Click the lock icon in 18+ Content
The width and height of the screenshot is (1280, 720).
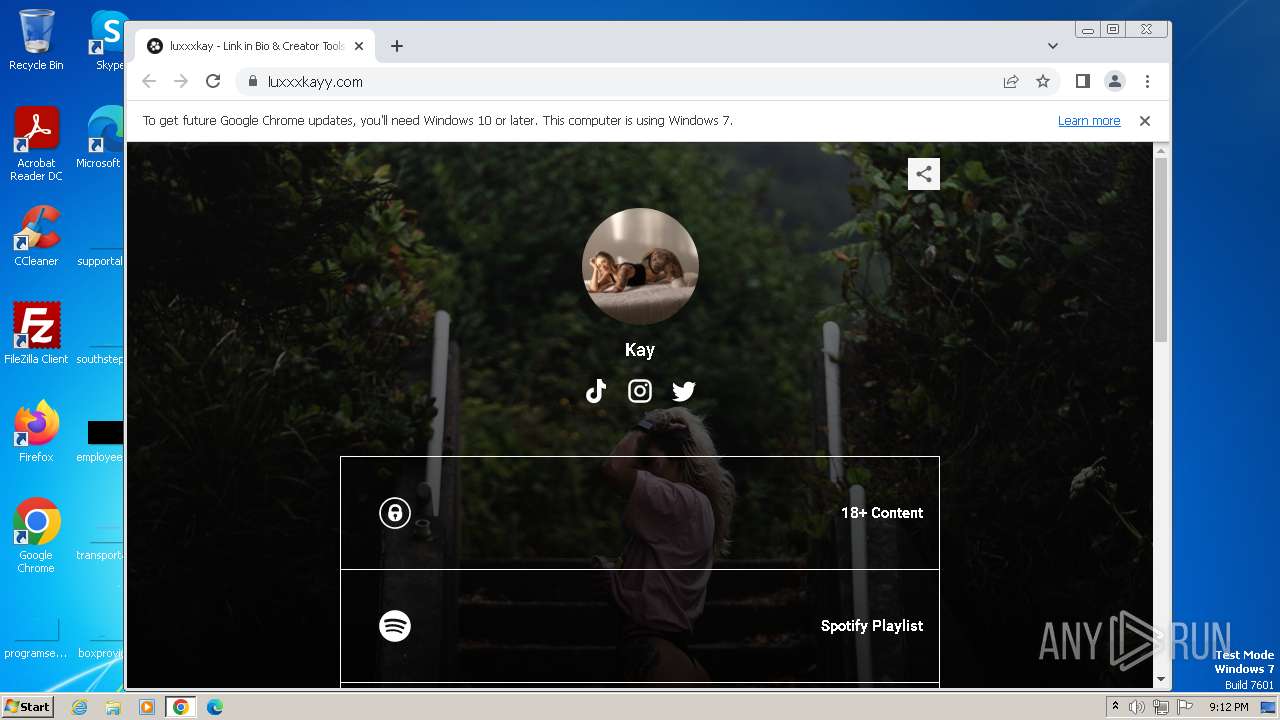395,513
